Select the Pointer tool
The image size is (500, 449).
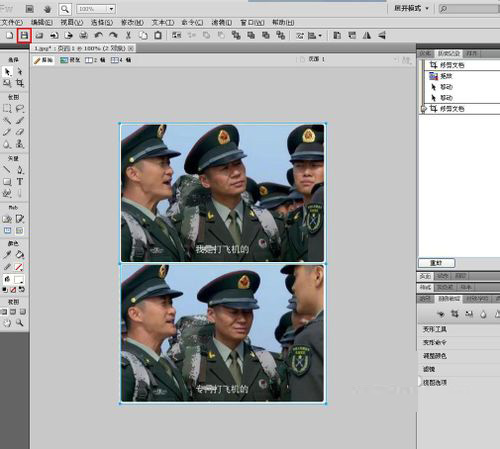7,71
